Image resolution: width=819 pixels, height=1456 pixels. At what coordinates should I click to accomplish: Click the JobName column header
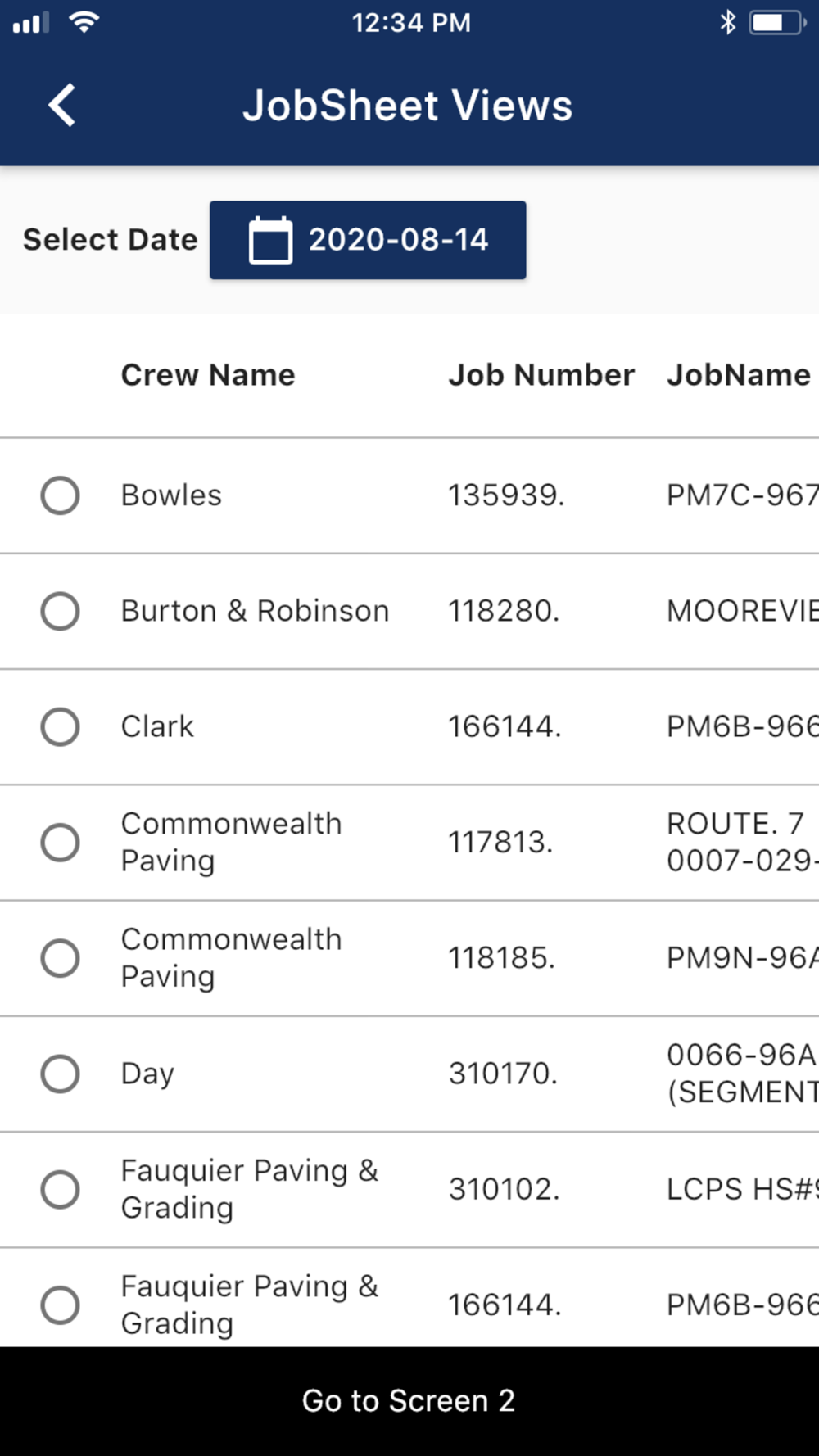738,375
